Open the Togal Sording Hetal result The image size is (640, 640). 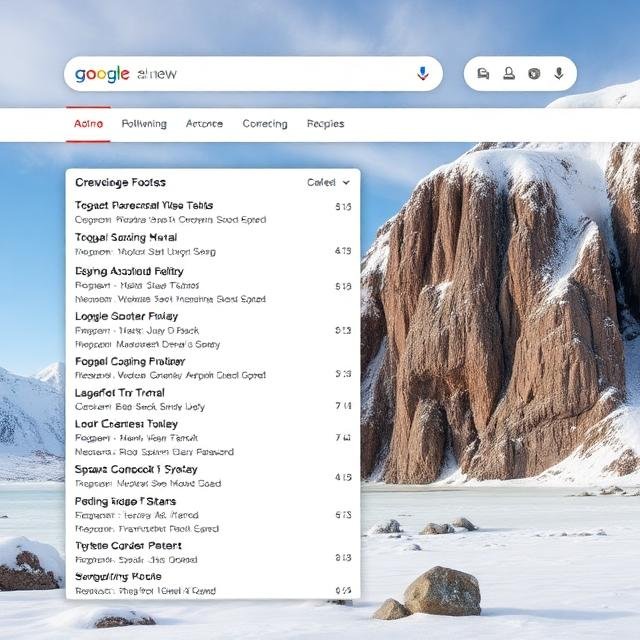coord(126,238)
